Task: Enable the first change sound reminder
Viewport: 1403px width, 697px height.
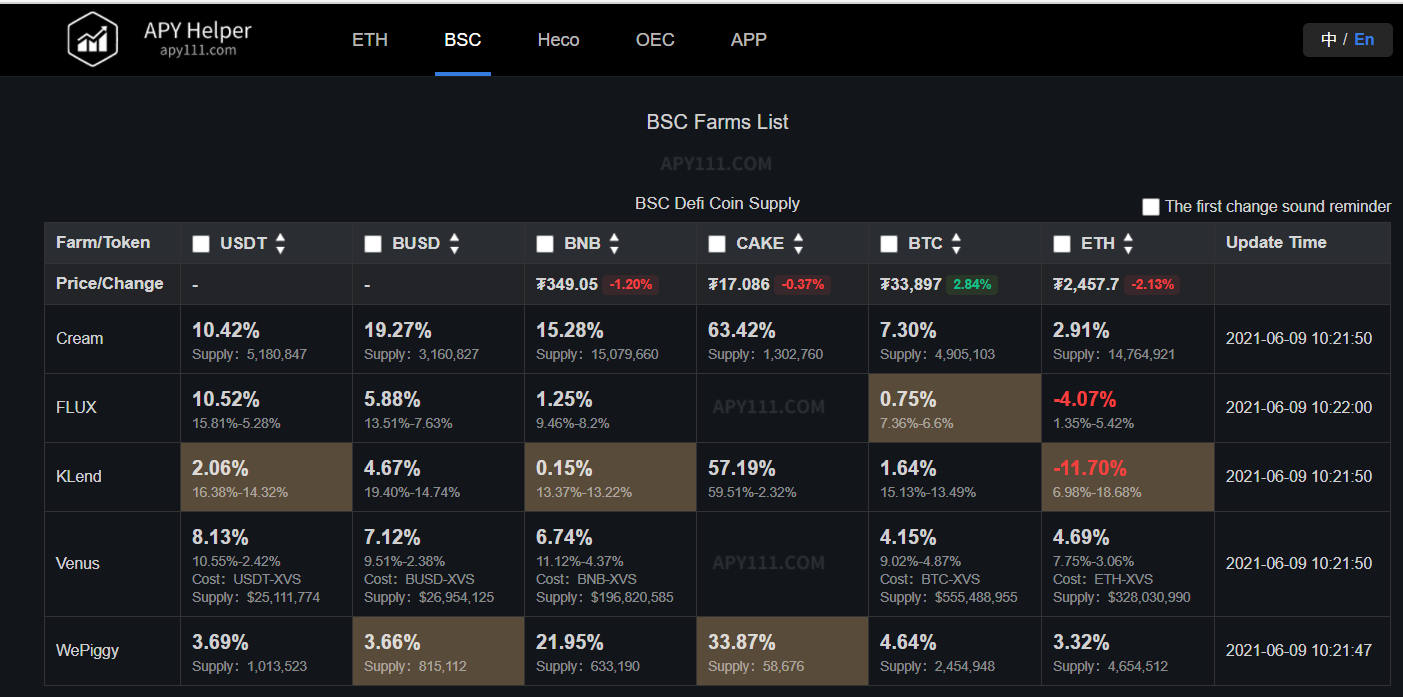Action: [x=1151, y=207]
